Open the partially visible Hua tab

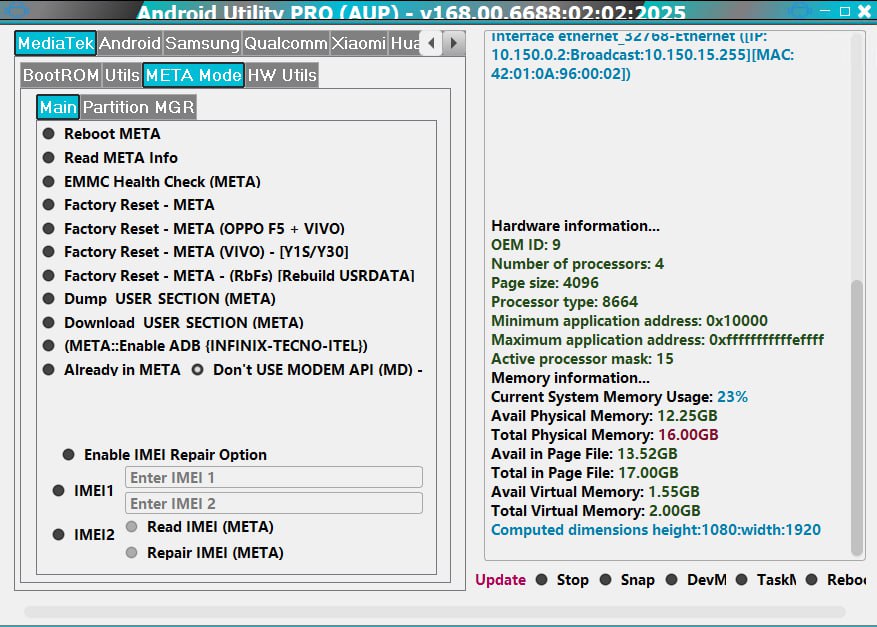(x=405, y=43)
